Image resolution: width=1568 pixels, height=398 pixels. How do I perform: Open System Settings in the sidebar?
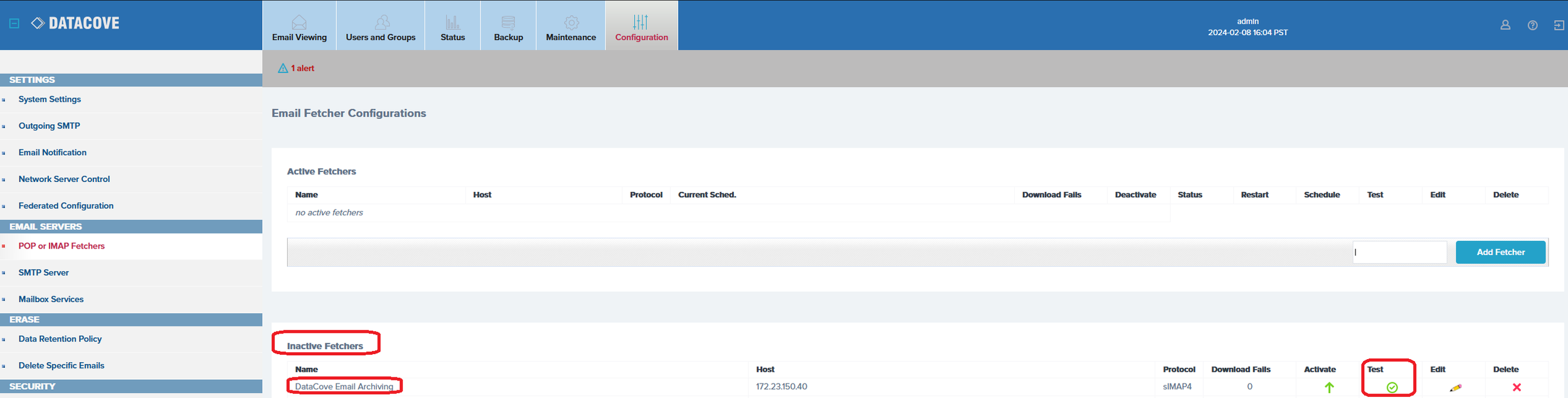pos(50,99)
